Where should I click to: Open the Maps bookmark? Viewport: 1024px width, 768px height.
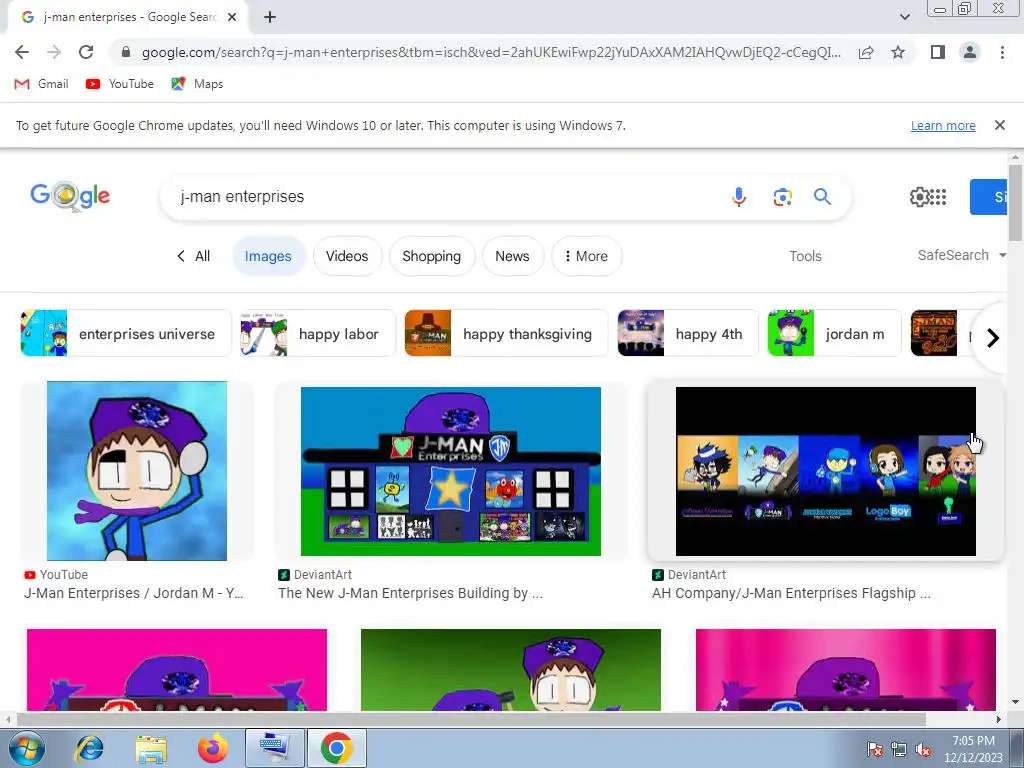[197, 84]
